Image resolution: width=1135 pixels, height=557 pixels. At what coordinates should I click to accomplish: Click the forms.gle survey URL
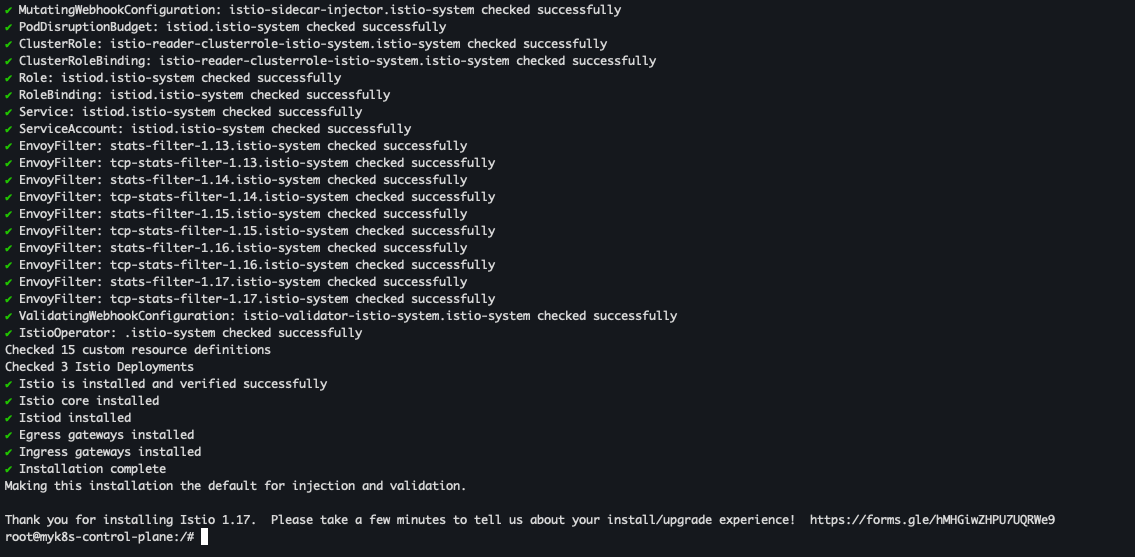(932, 520)
